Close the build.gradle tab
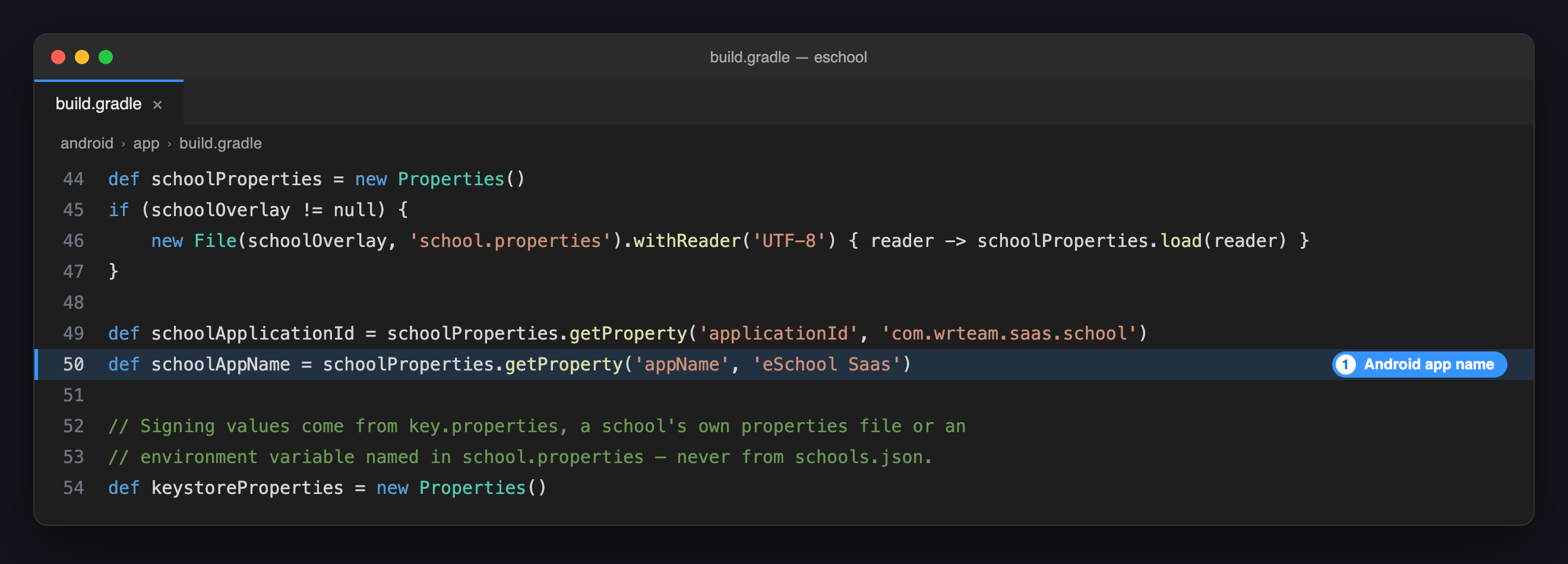Viewport: 1568px width, 564px height. (x=157, y=104)
